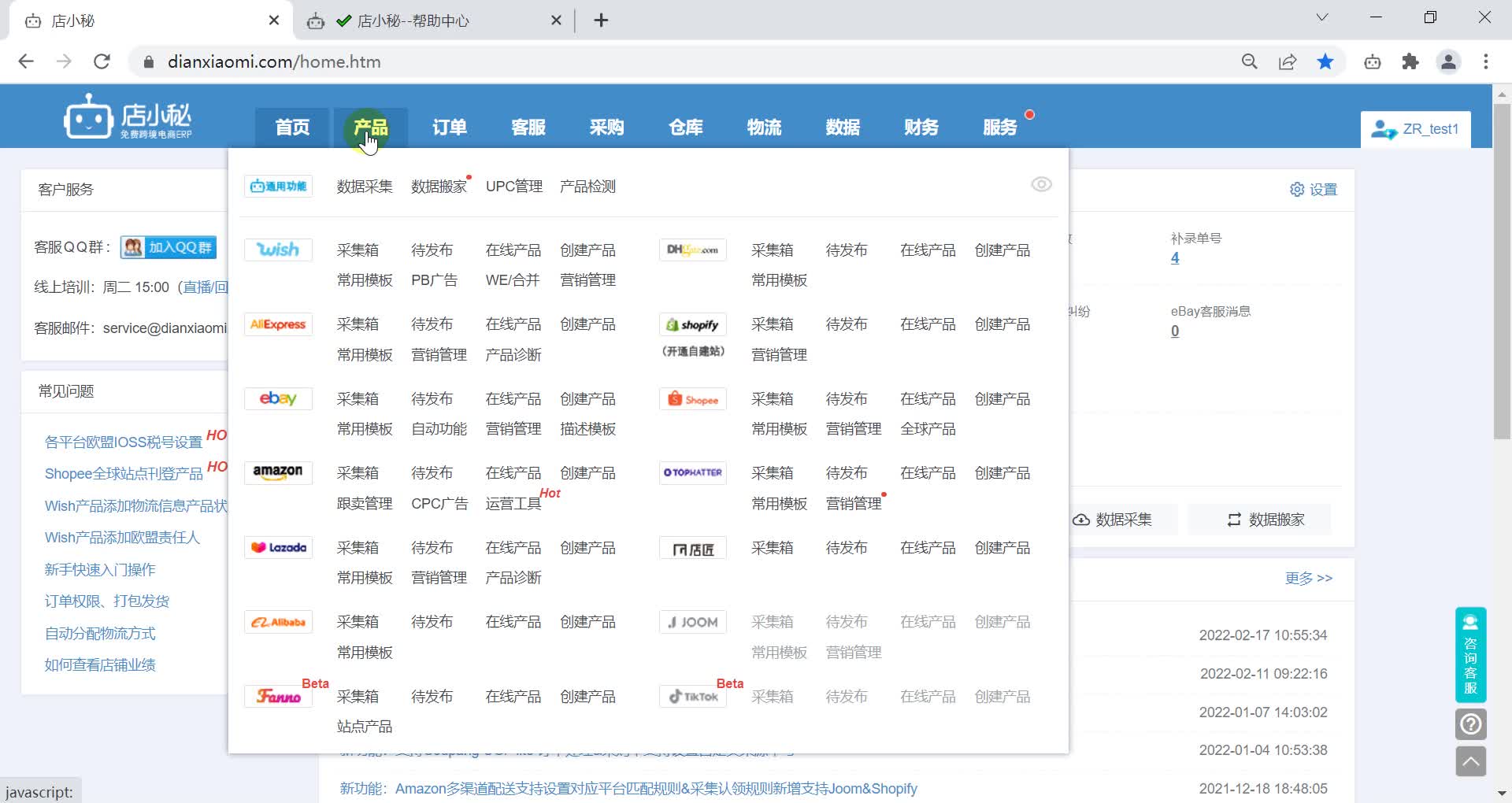The image size is (1512, 803).
Task: Click the 加入QQ群 button
Action: [169, 247]
